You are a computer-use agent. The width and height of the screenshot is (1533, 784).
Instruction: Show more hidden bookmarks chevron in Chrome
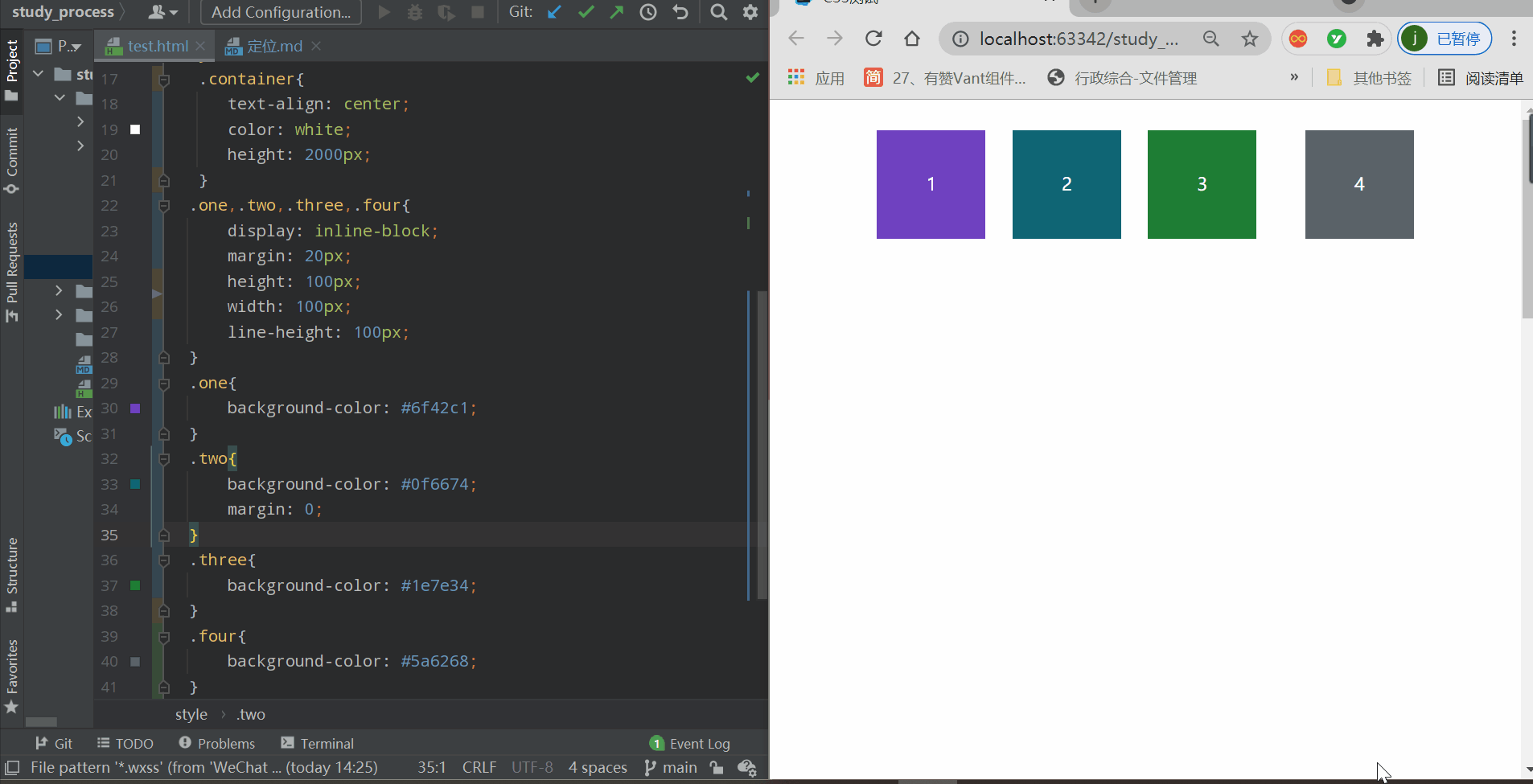[1294, 77]
